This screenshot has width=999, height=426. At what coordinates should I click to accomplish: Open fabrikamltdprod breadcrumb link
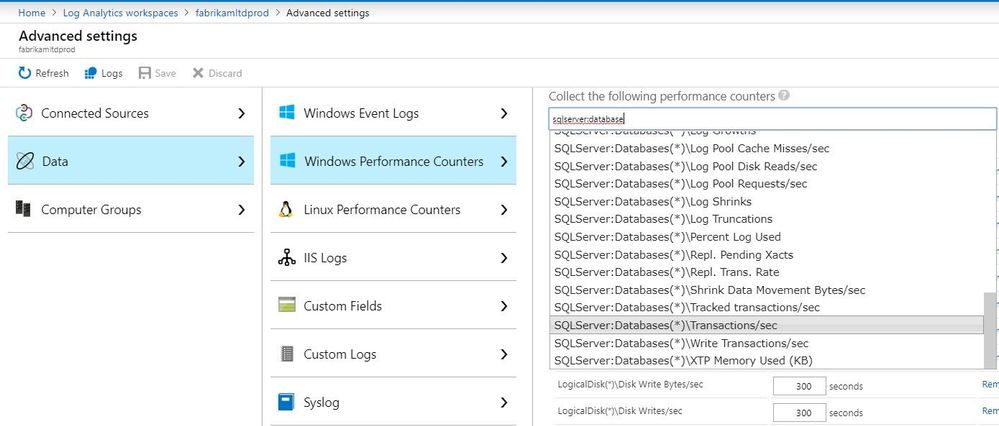232,13
